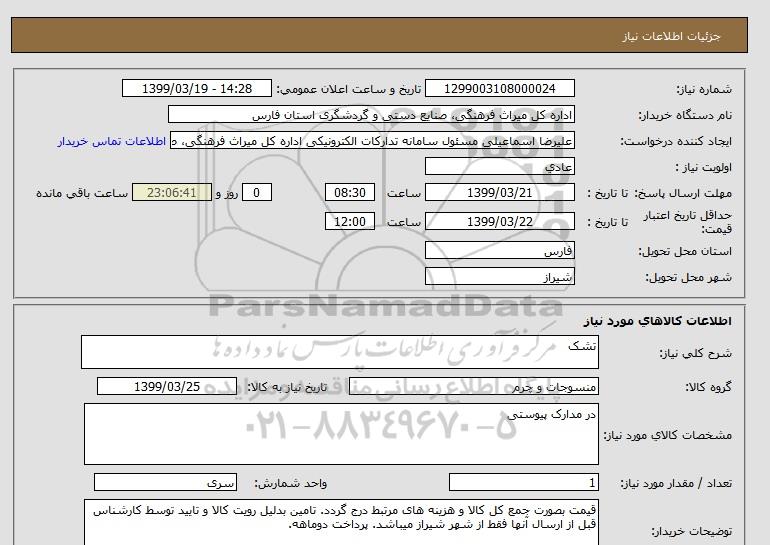Click the label استان محل تحویل
The height and width of the screenshot is (545, 770).
[x=685, y=251]
